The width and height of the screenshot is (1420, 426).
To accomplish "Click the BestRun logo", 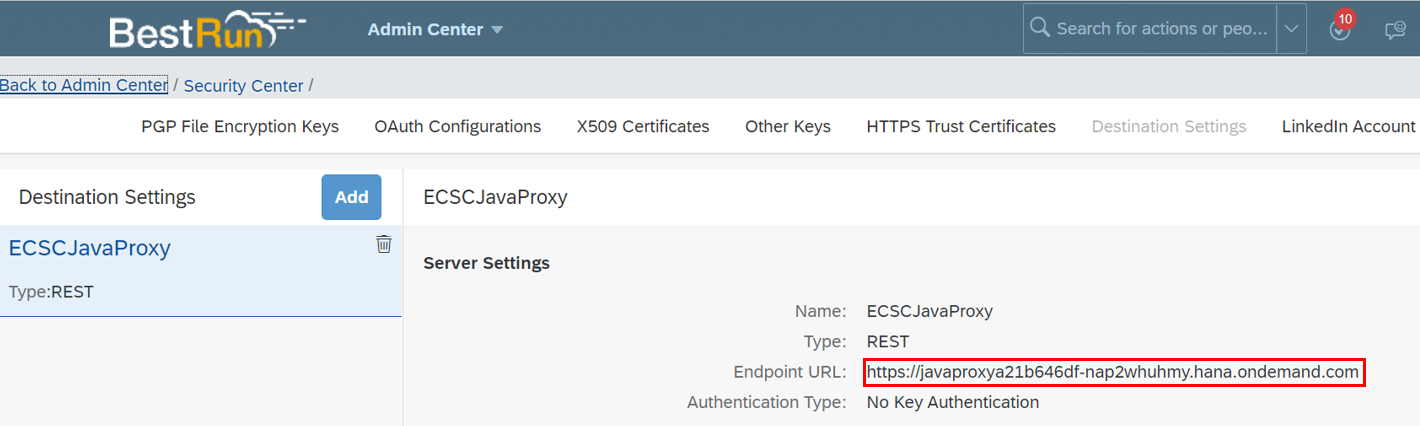I will click(x=207, y=30).
